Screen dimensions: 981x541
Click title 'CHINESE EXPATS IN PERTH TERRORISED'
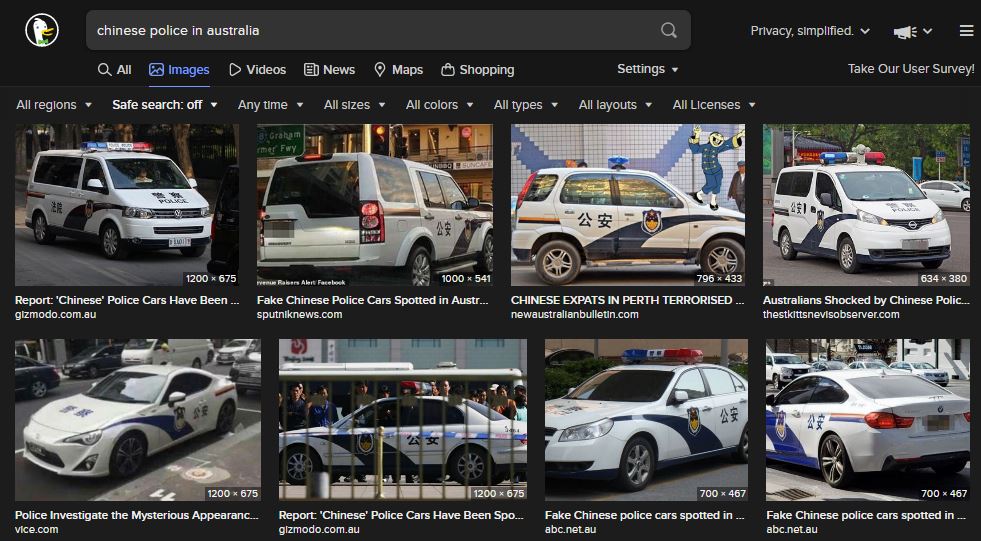pos(628,300)
